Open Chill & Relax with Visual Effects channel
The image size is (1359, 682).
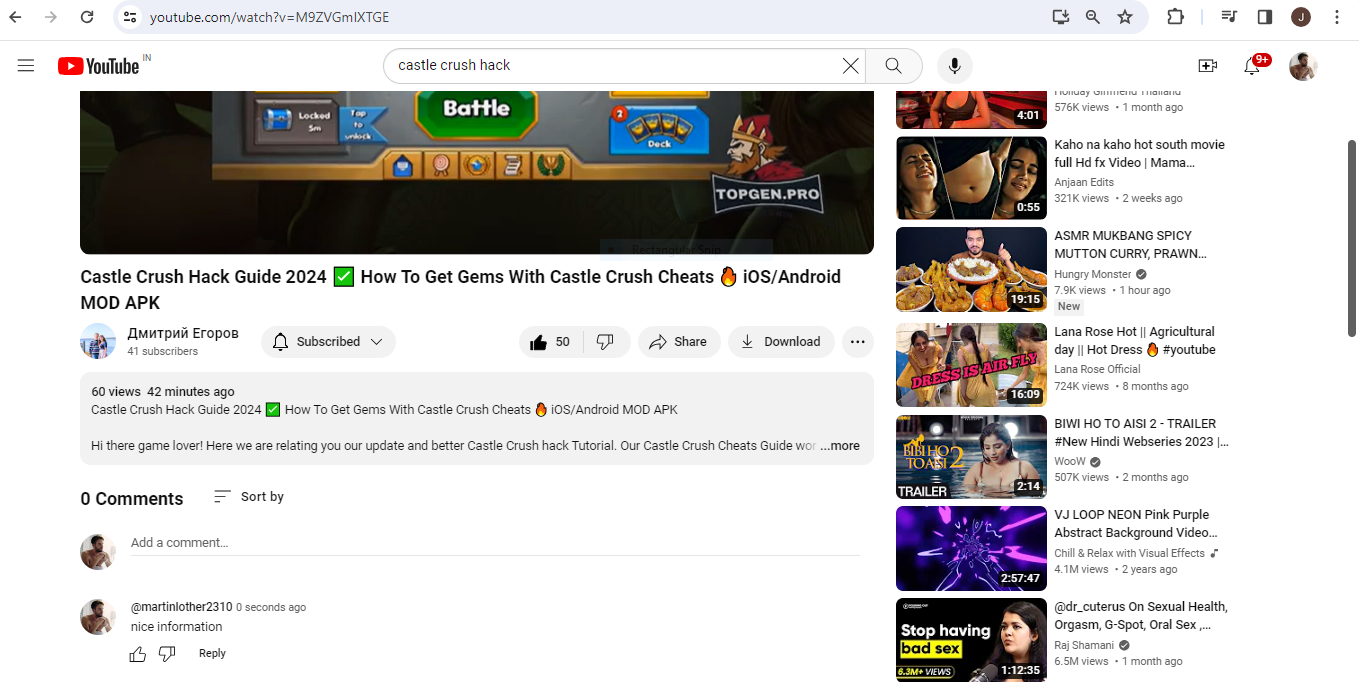tap(1129, 553)
